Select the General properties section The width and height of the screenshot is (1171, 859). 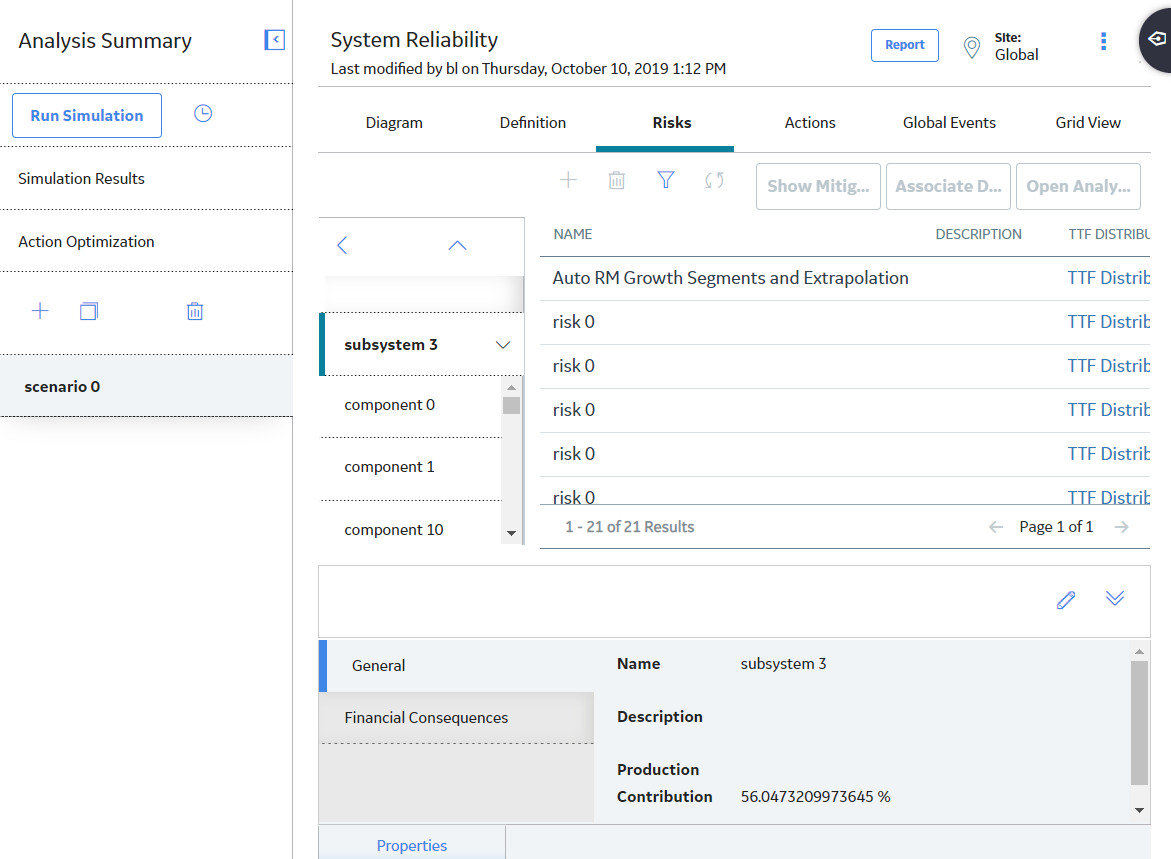[x=456, y=666]
